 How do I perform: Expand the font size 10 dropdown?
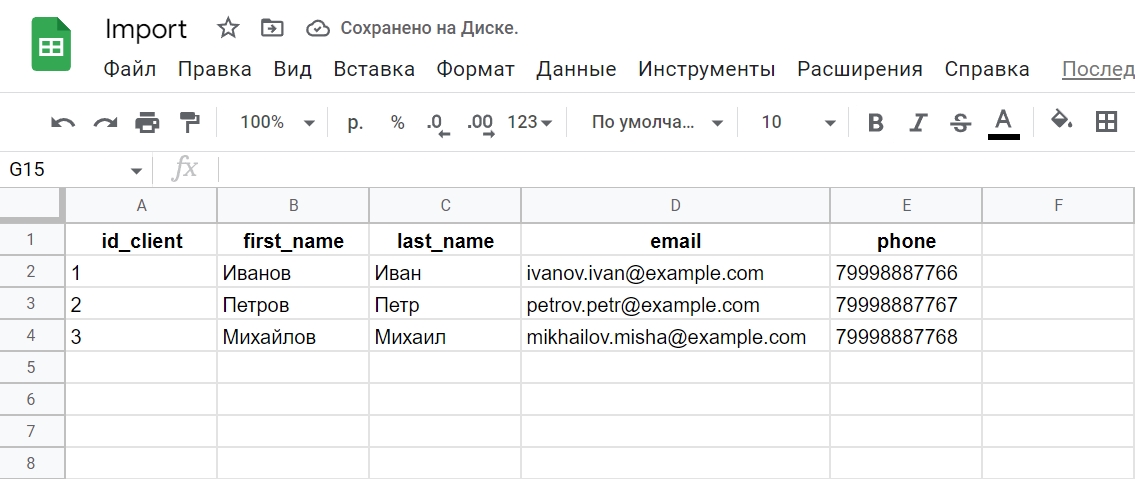tap(798, 122)
